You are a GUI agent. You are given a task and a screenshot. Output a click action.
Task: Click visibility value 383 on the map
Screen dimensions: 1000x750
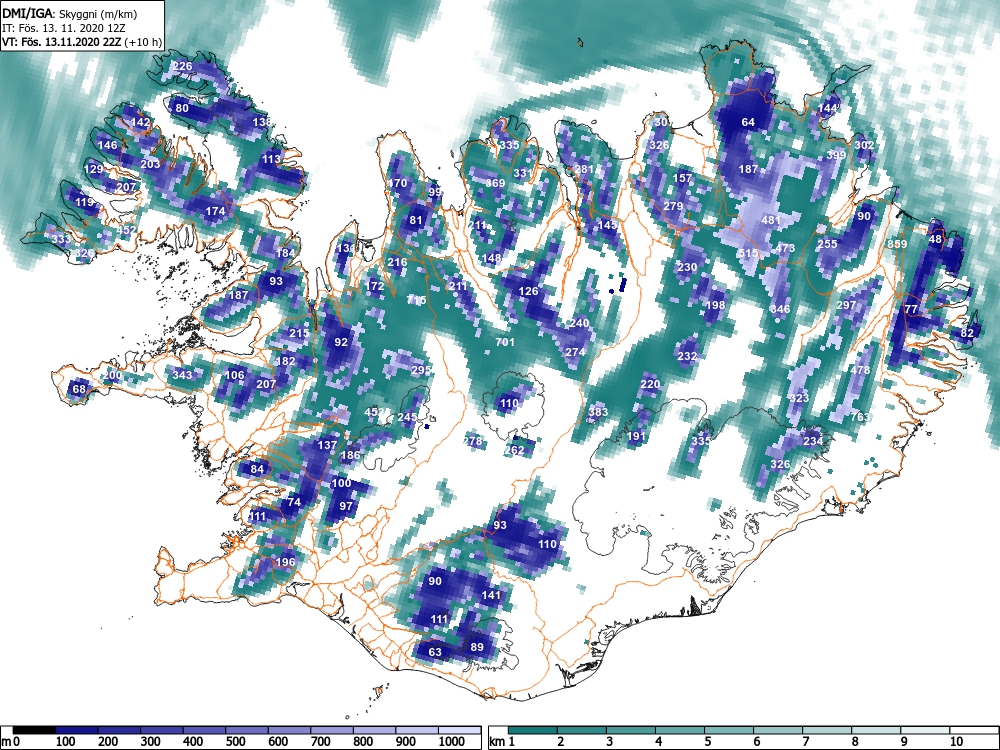coord(598,412)
